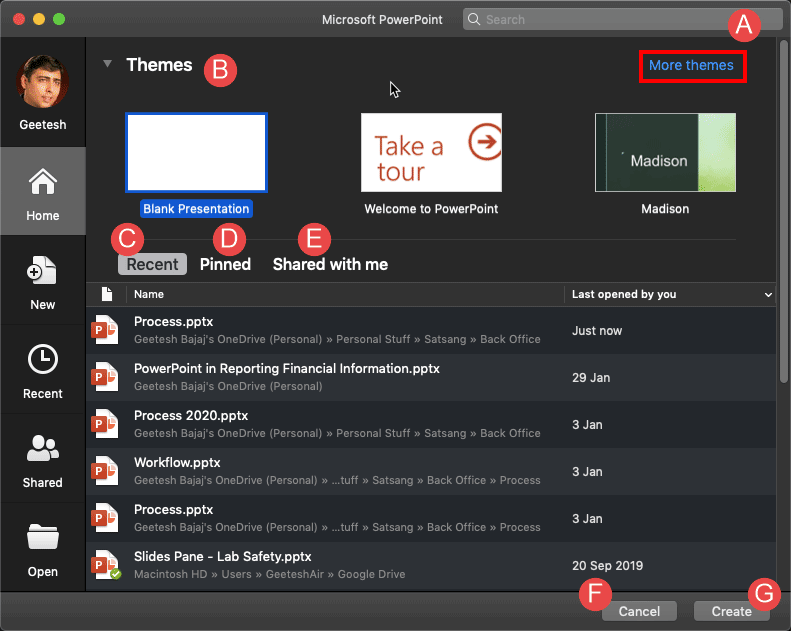Click the Open folder icon in sidebar

[42, 536]
